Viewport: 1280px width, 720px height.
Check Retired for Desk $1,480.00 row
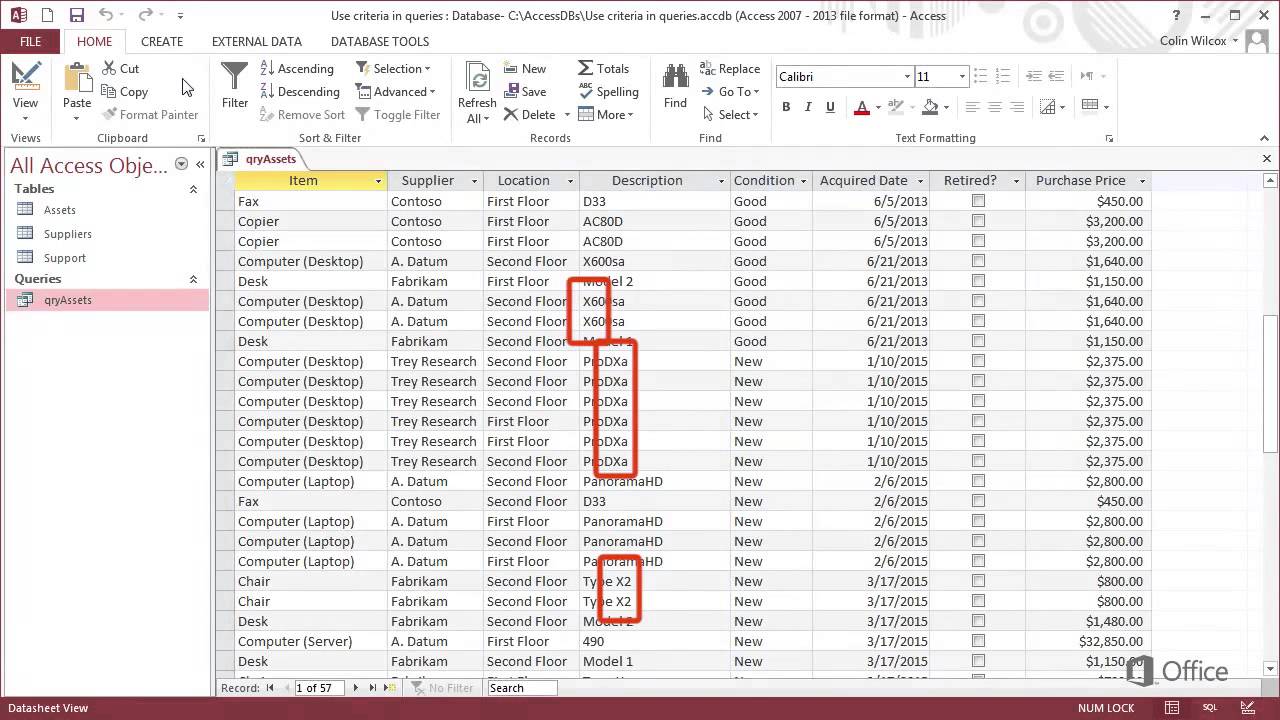point(978,621)
